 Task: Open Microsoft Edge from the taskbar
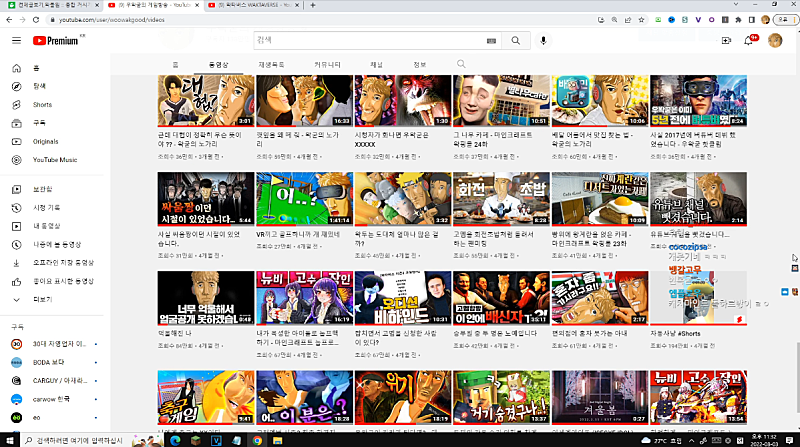pos(175,440)
